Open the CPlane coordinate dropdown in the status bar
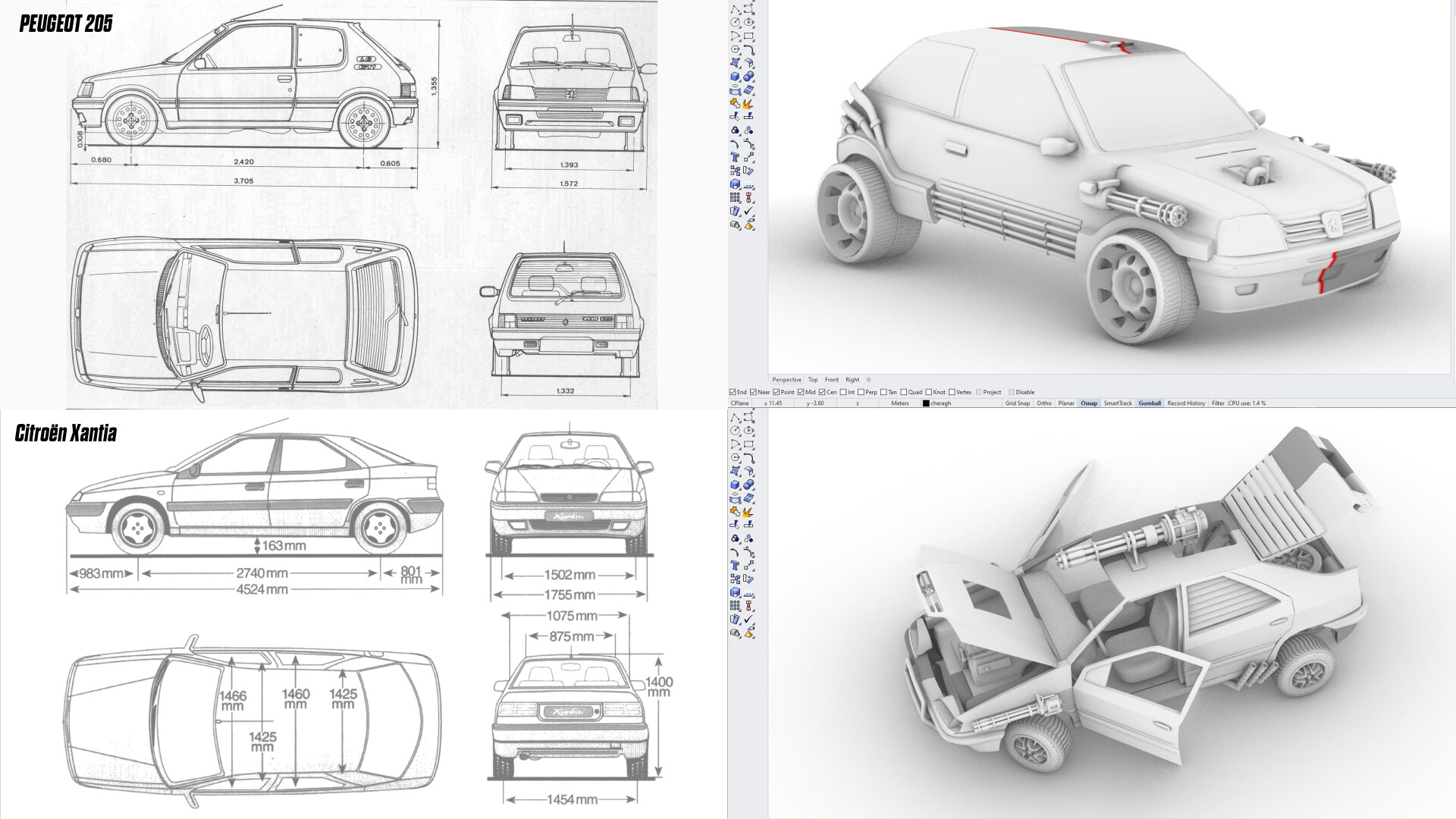The image size is (1456, 819). tap(739, 403)
